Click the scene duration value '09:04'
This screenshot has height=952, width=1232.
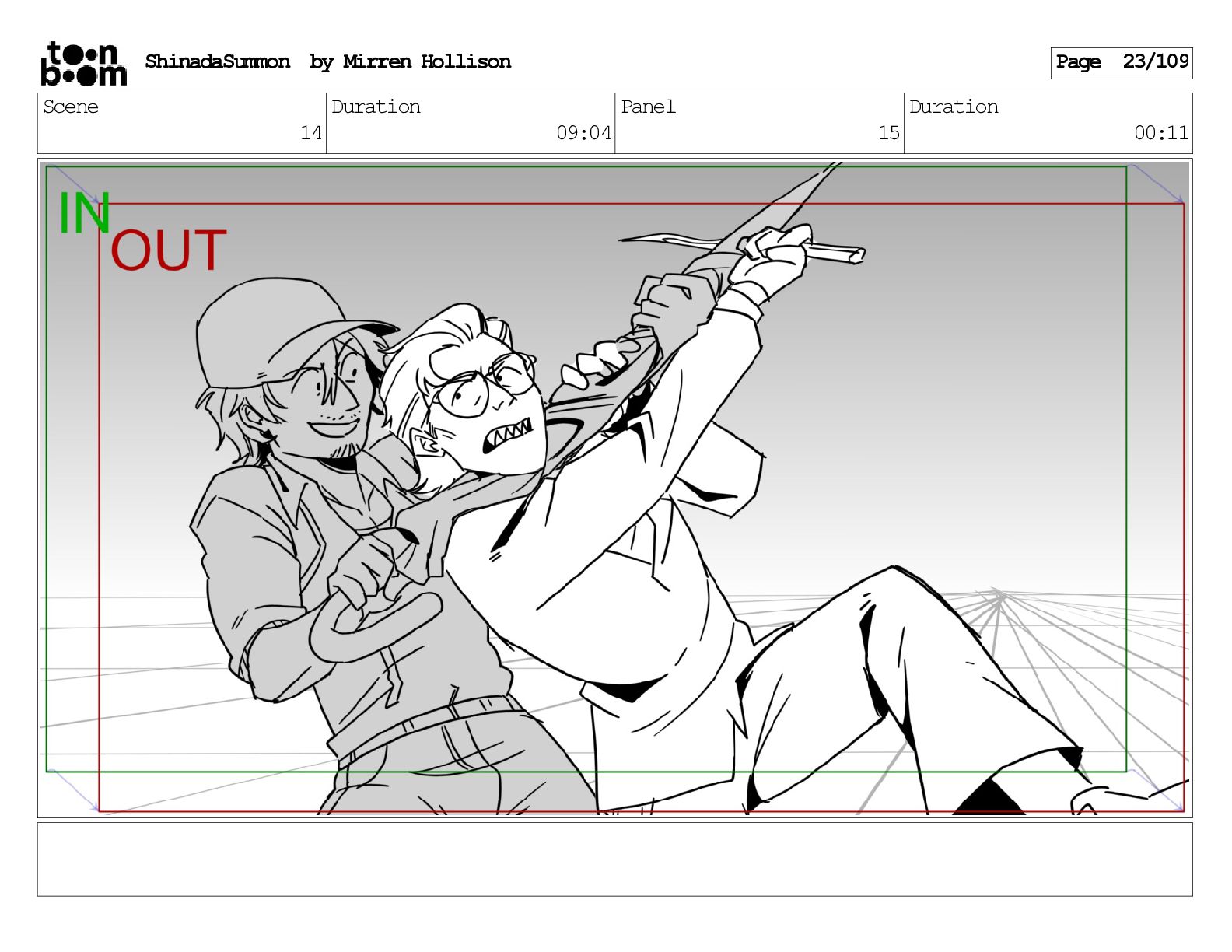[583, 133]
